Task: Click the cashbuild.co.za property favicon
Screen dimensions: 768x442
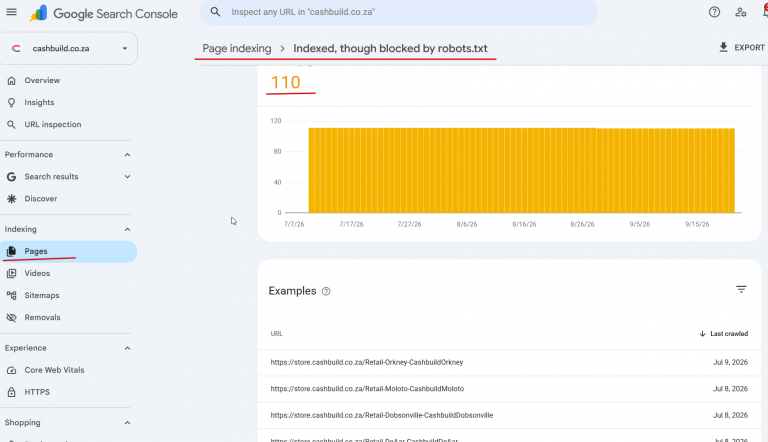Action: pyautogui.click(x=16, y=49)
